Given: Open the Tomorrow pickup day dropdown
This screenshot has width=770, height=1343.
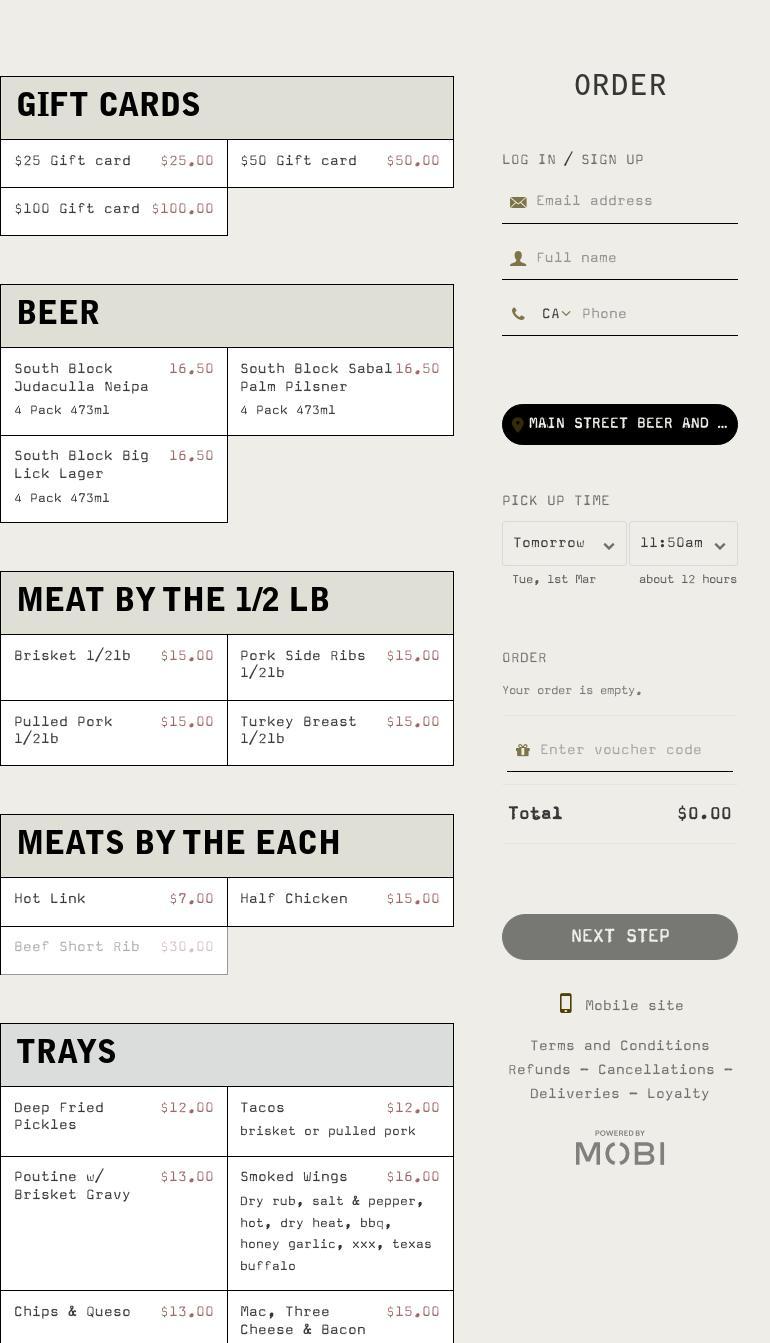Looking at the screenshot, I should (x=564, y=544).
